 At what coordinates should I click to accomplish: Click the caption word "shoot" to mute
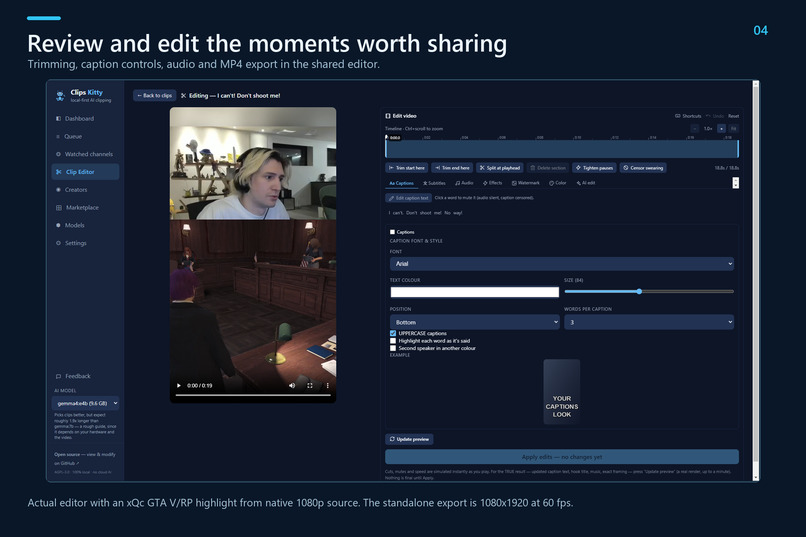click(426, 213)
